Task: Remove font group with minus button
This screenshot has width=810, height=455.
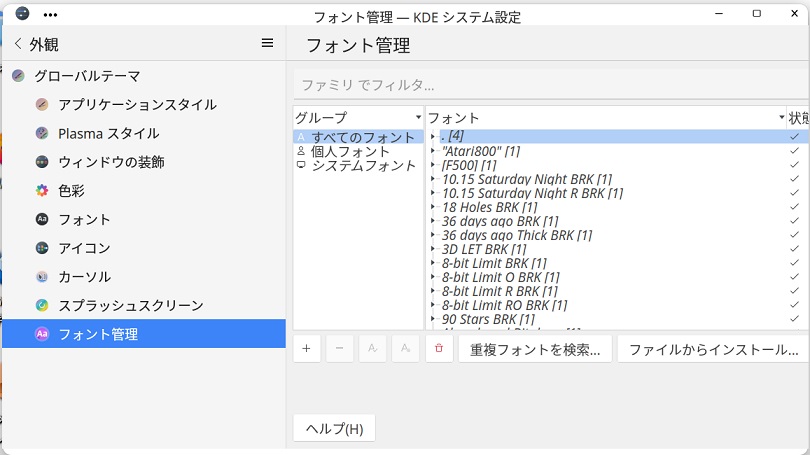Action: pyautogui.click(x=339, y=349)
